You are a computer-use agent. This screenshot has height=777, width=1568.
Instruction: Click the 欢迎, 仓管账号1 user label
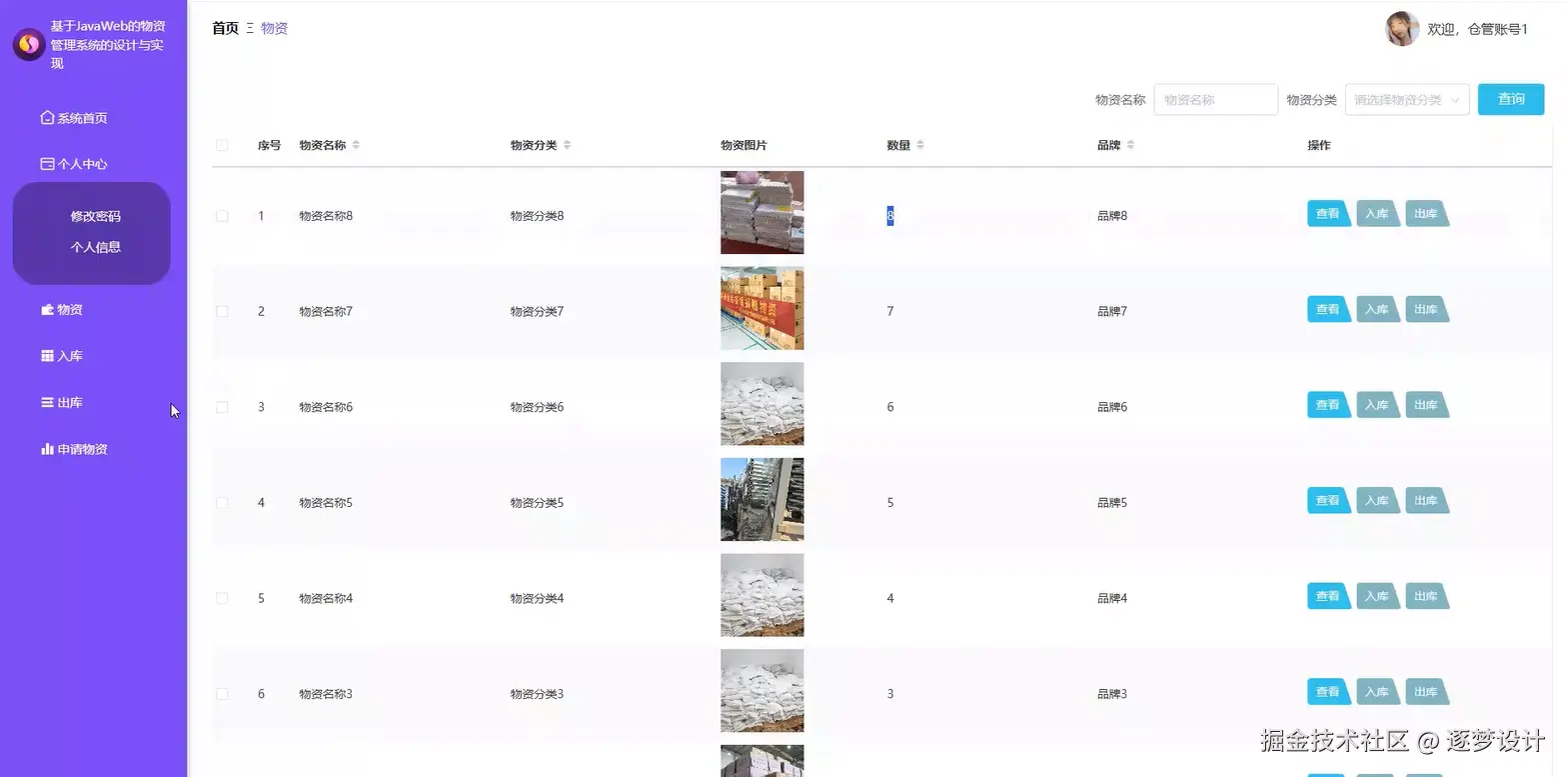(x=1477, y=29)
